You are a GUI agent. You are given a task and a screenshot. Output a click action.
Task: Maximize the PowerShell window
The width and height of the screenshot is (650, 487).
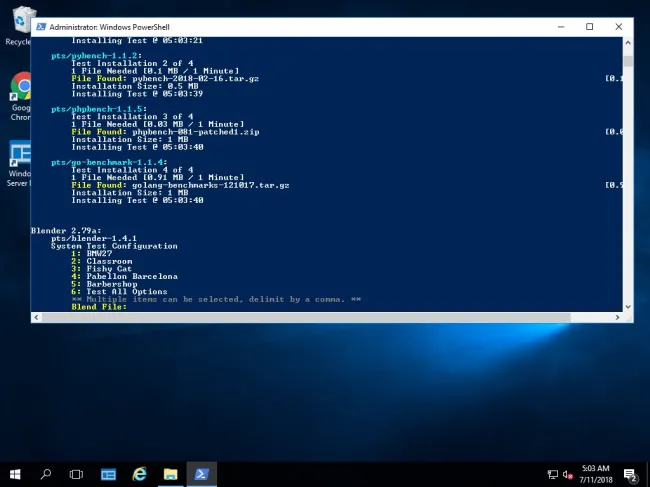(589, 26)
